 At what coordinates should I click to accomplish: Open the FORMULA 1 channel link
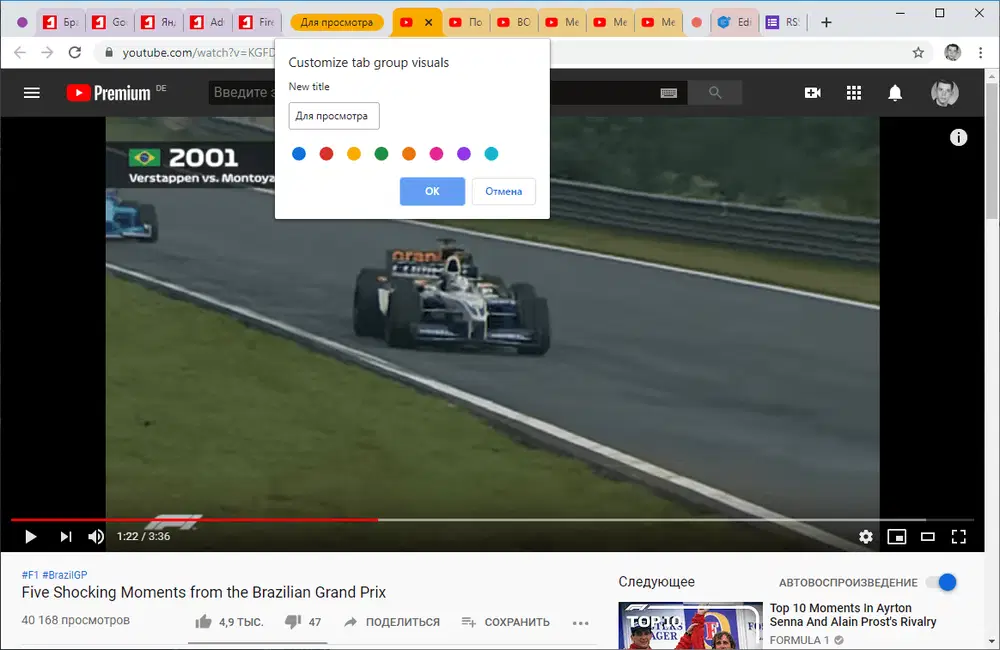click(799, 640)
